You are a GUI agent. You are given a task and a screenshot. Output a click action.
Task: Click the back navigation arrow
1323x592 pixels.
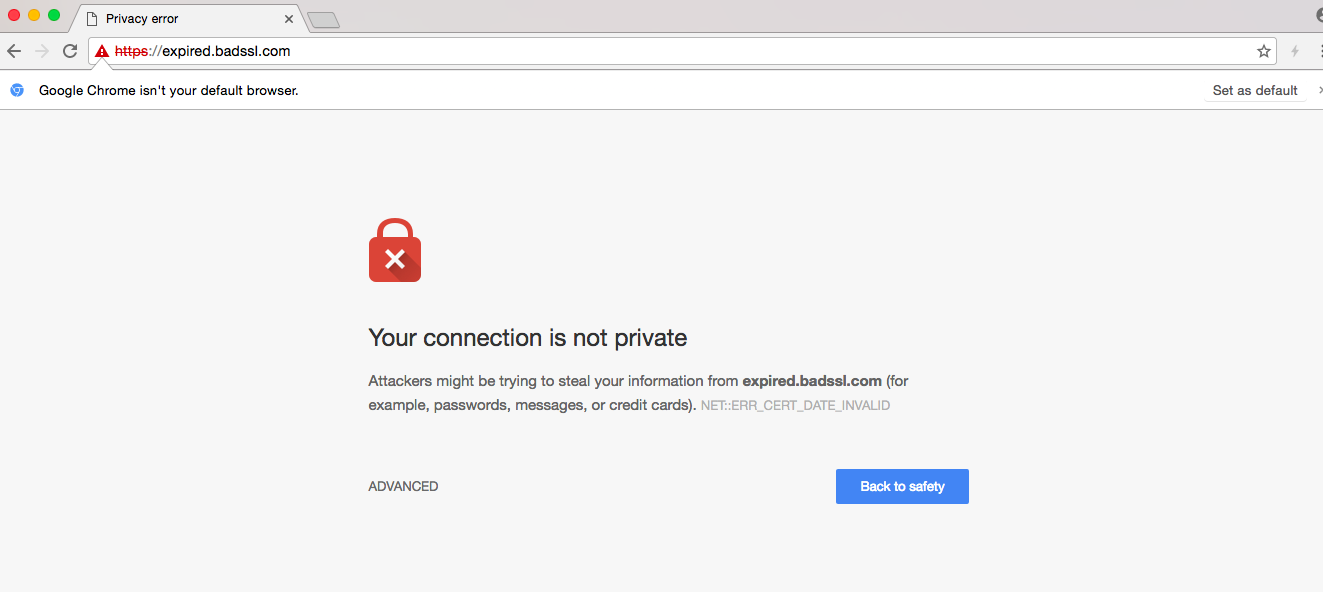click(14, 51)
